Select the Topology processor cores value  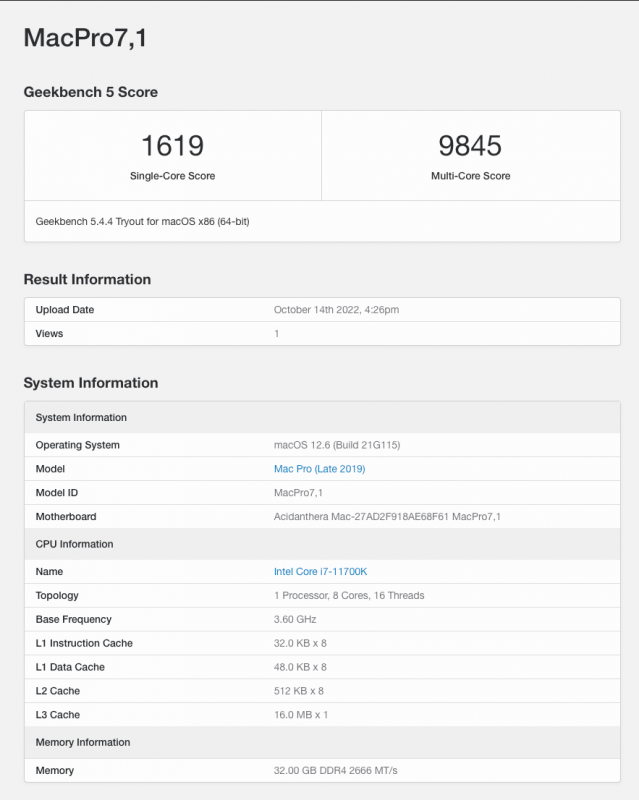(x=349, y=596)
